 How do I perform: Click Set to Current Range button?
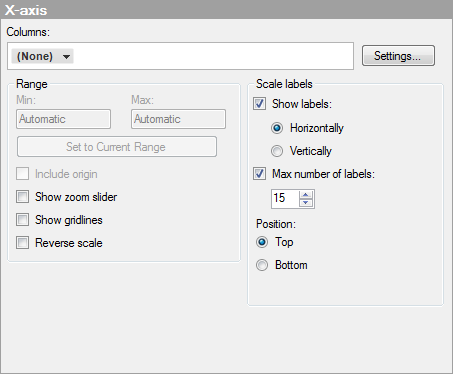(117, 147)
